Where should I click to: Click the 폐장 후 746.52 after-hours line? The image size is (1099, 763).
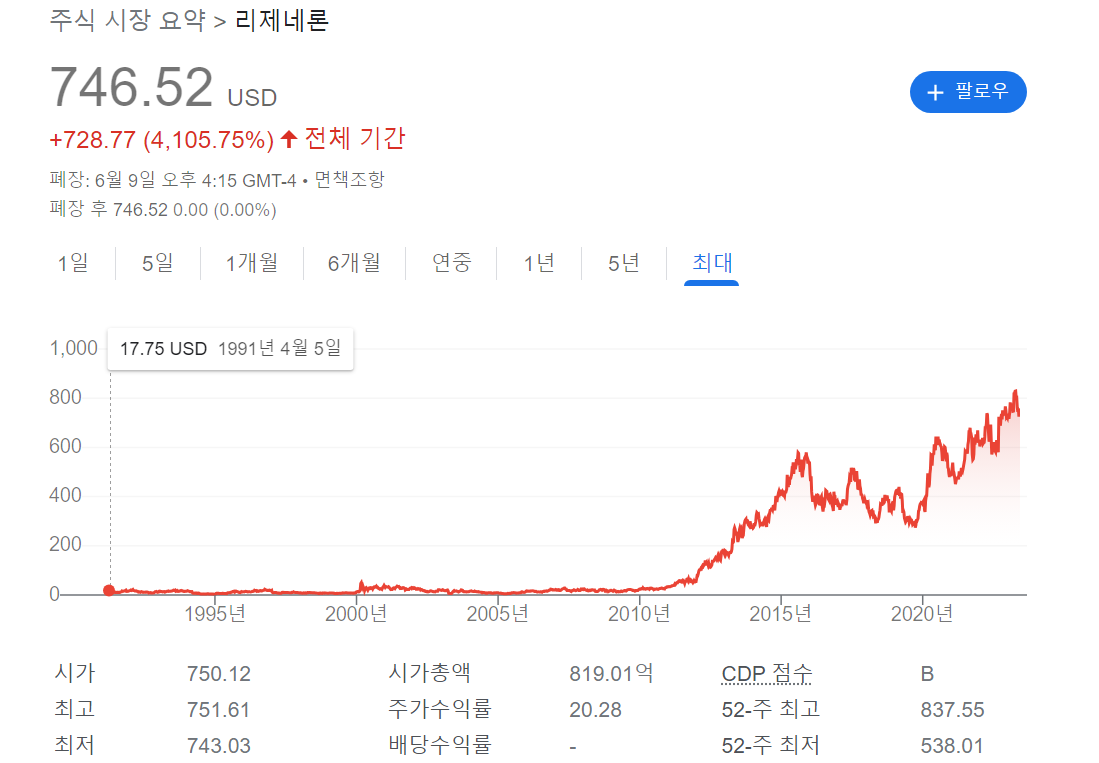point(163,209)
